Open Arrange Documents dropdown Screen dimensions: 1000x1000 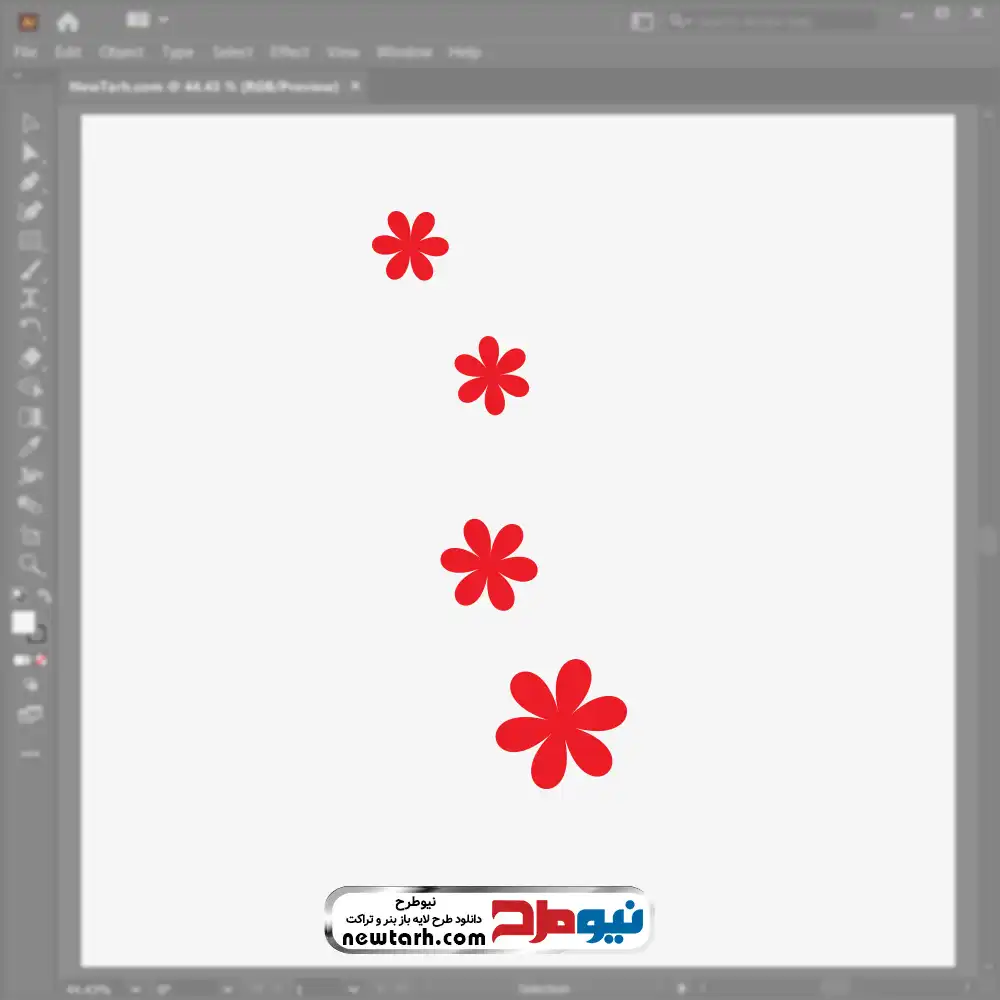pyautogui.click(x=147, y=20)
